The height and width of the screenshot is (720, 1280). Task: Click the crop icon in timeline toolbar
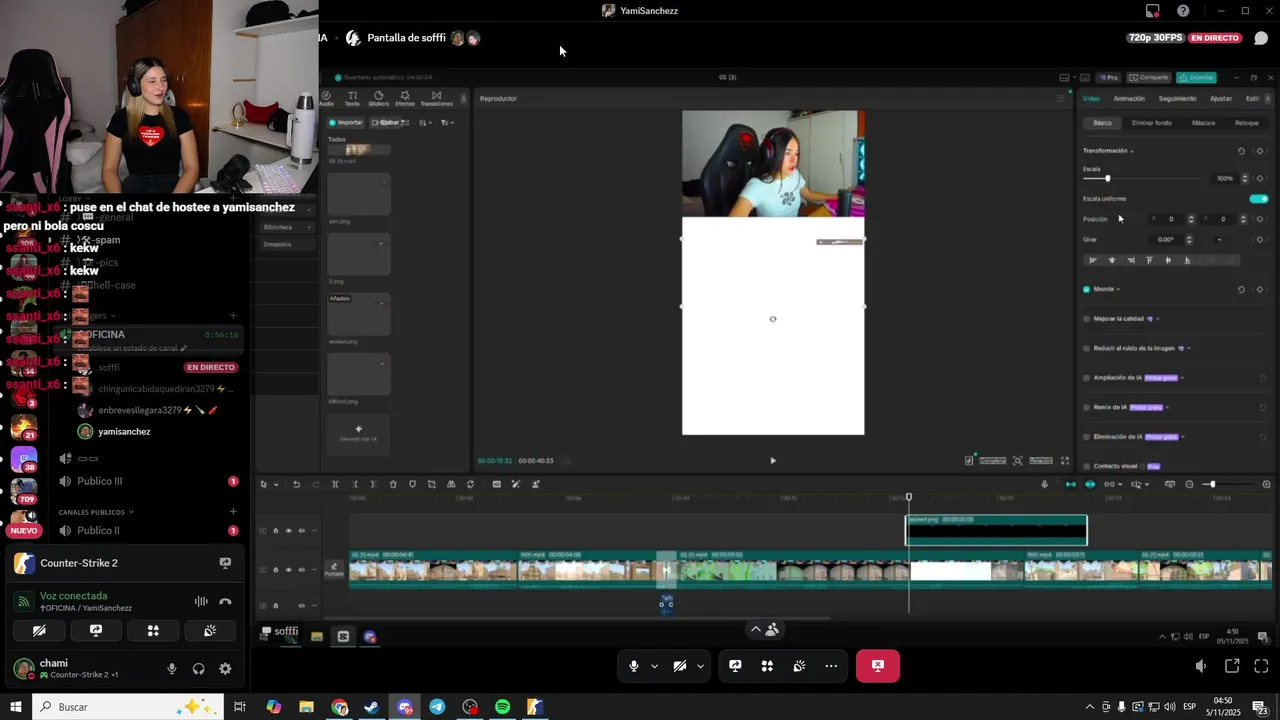coord(432,484)
